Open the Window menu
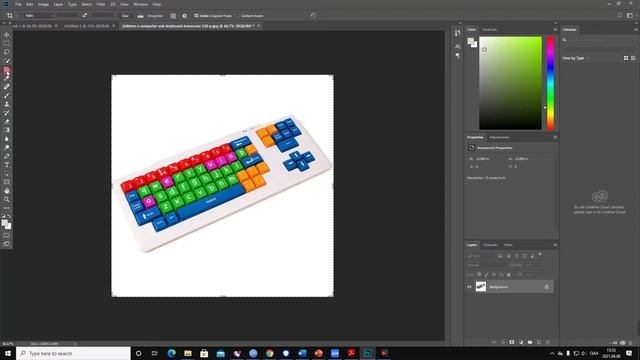The width and height of the screenshot is (640, 360). (140, 4)
